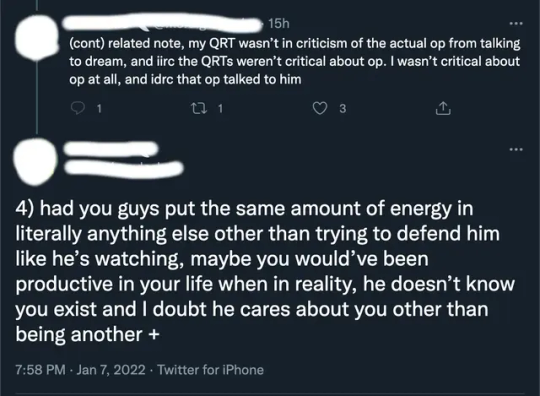Viewport: 540px width, 396px height.
Task: Reply to the 15h-old tweet
Action: [x=78, y=108]
